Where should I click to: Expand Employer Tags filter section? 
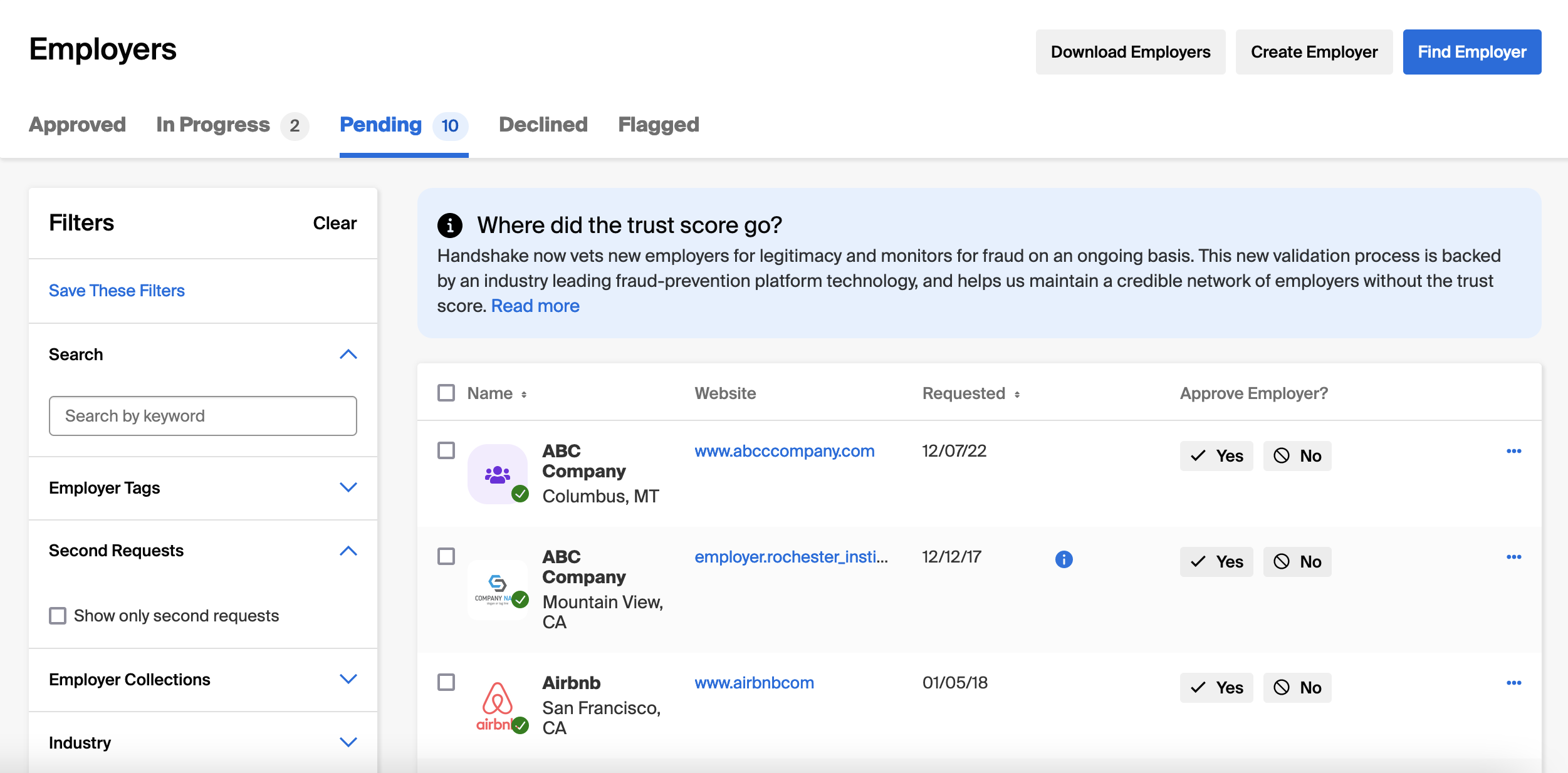348,487
